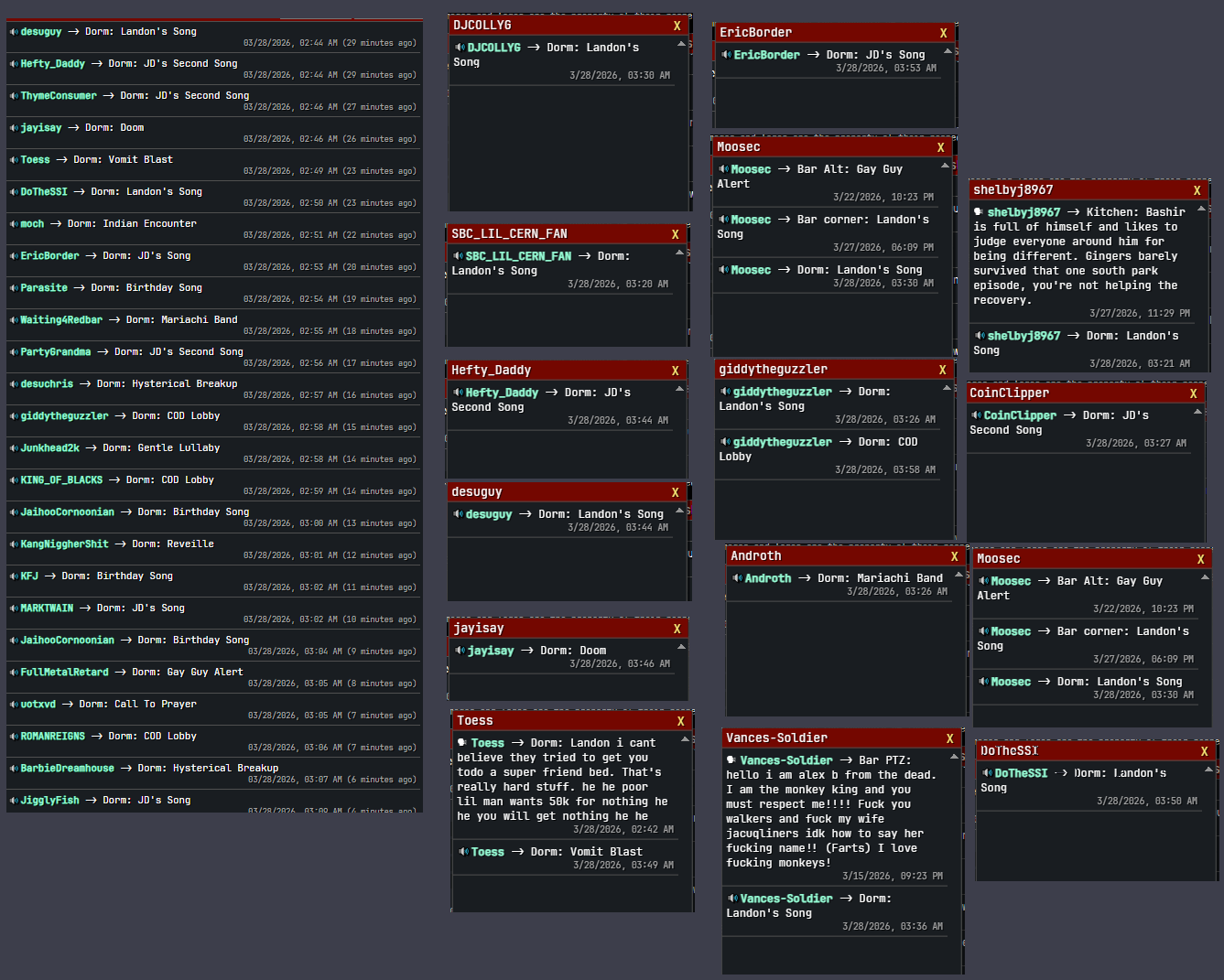Dismiss the shelbyj8967 panel with its X
Viewport: 1224px width, 980px height.
pos(1197,190)
